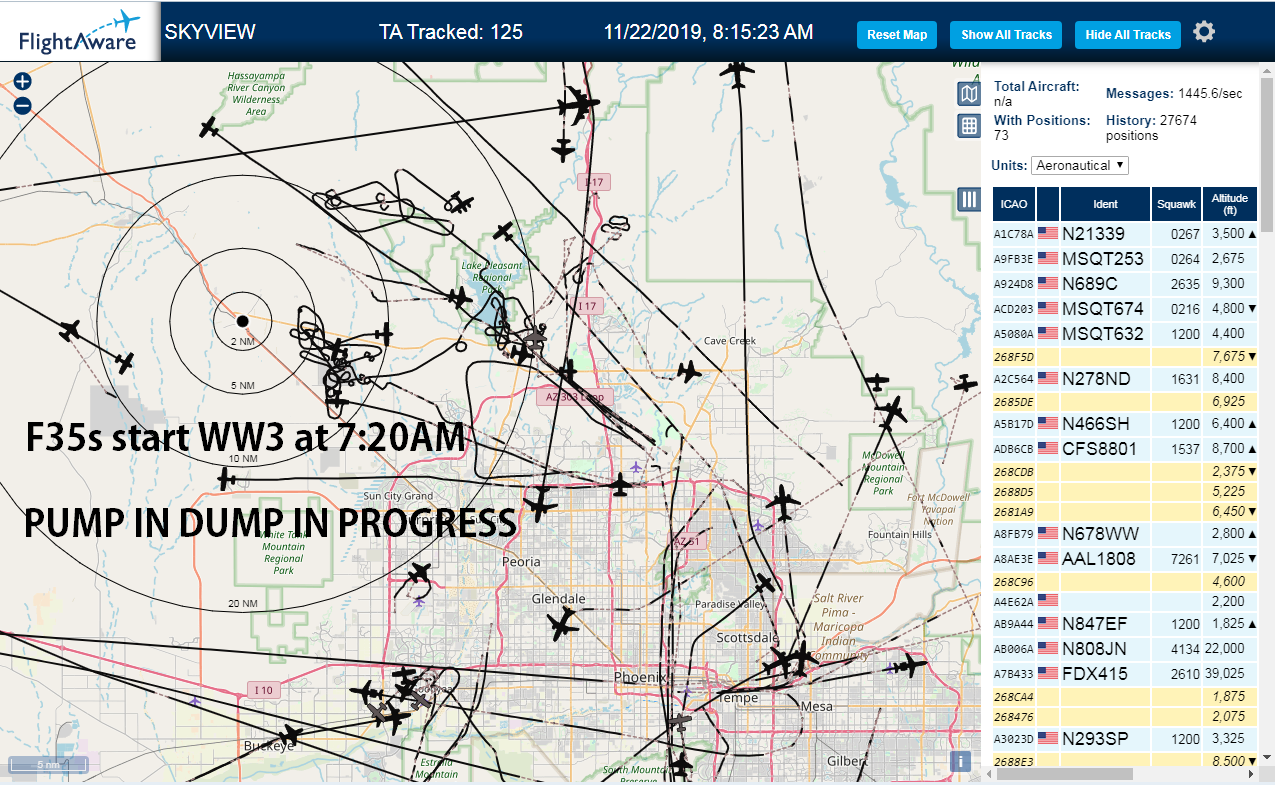Click ICAO code A9FB3E
The height and width of the screenshot is (785, 1275).
1013,259
